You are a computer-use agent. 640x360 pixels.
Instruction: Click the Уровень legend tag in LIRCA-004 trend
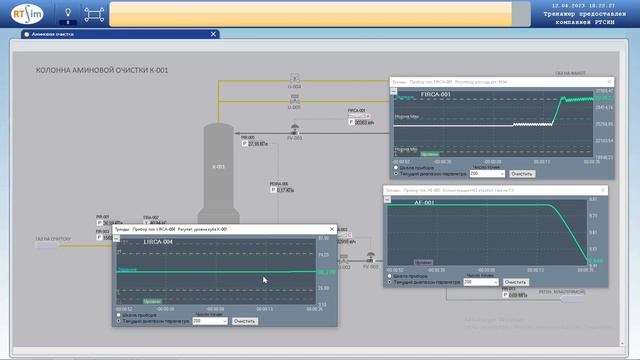tap(152, 301)
